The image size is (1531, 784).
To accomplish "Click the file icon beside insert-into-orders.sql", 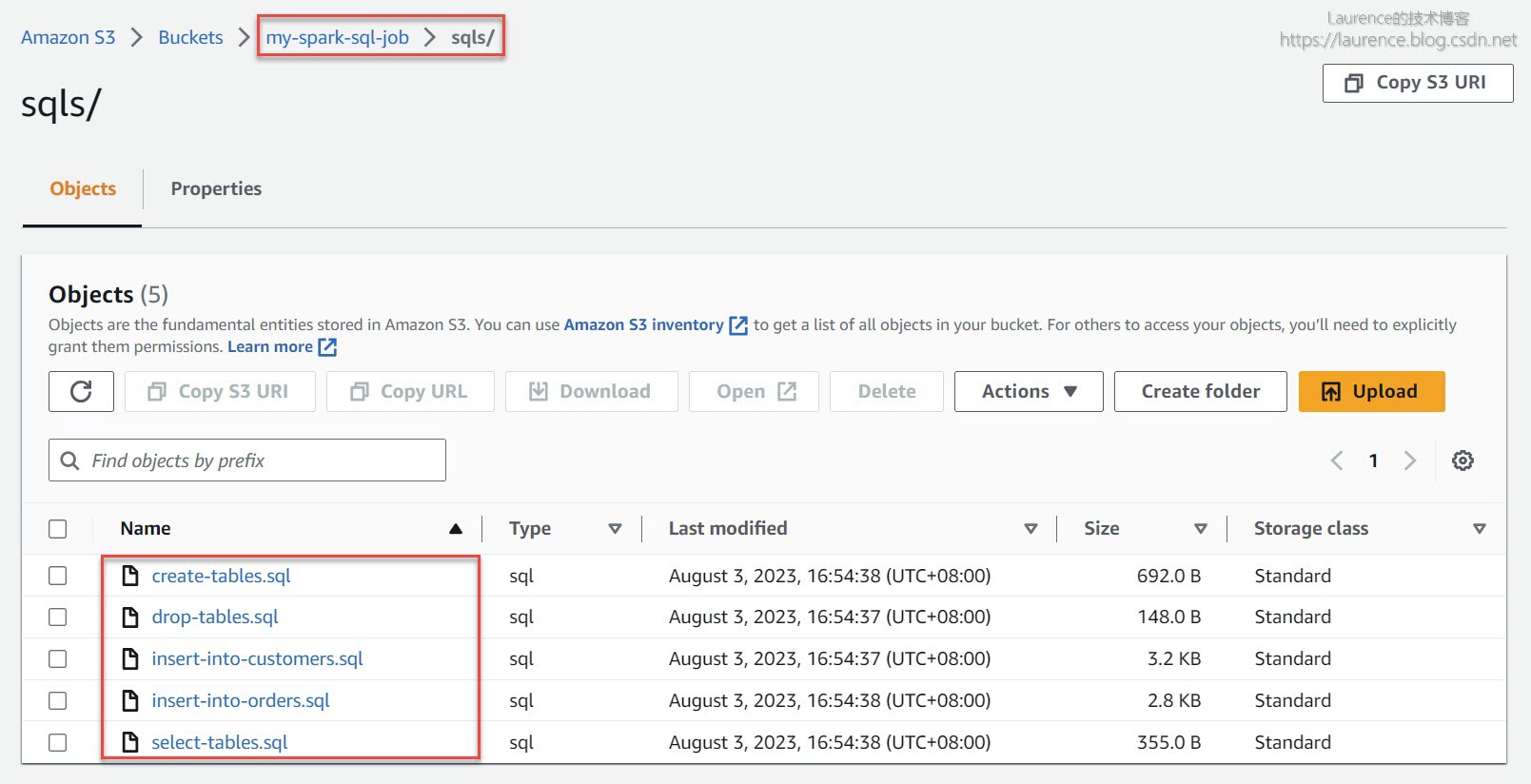I will coord(131,700).
